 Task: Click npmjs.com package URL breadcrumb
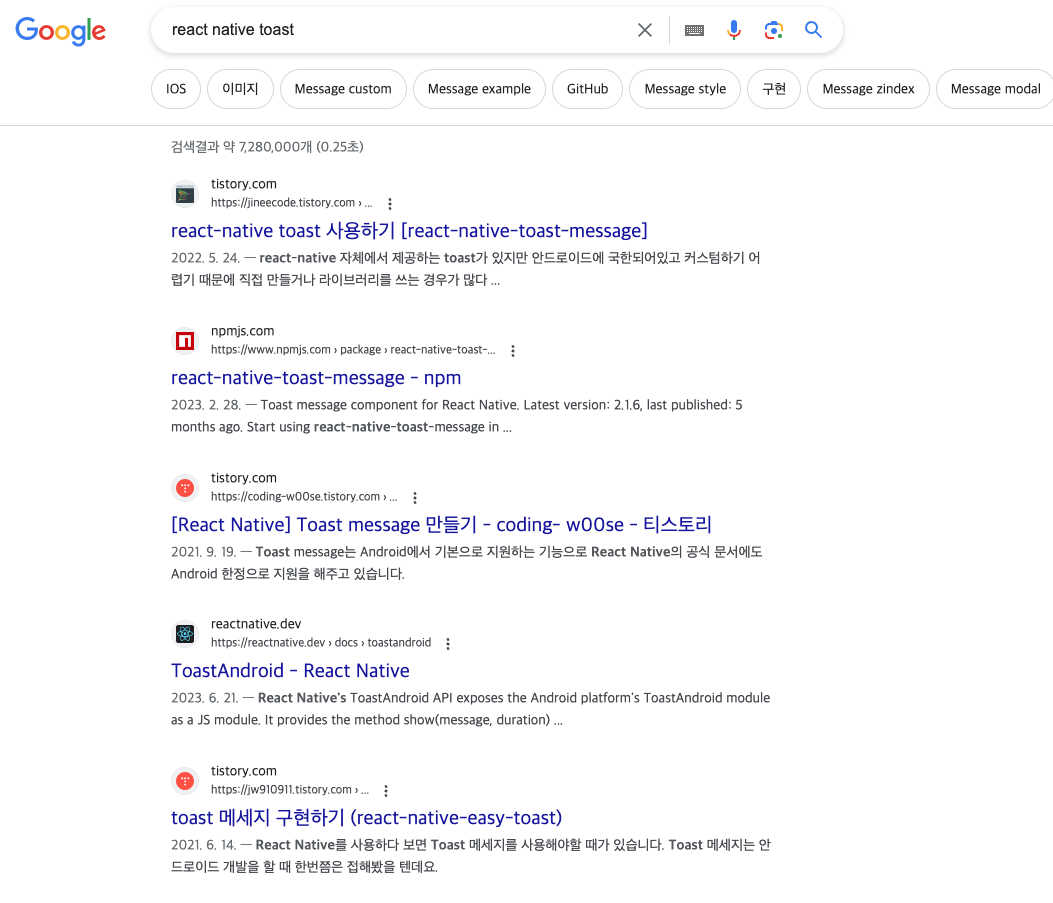pyautogui.click(x=353, y=350)
